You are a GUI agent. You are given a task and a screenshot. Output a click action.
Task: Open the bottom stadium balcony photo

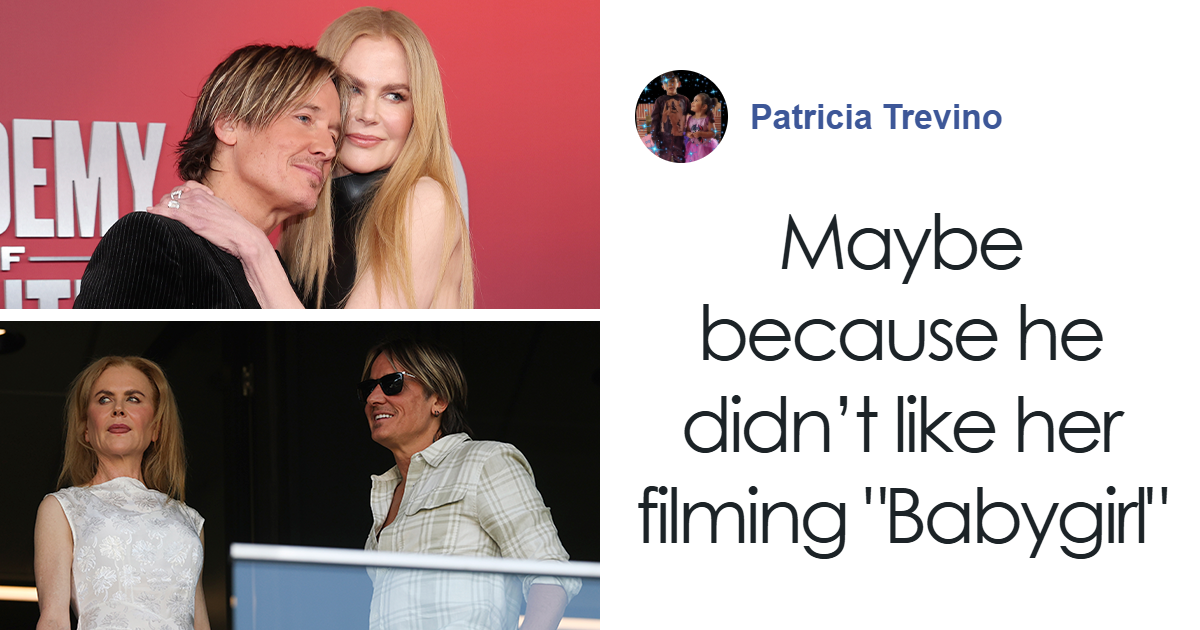click(x=300, y=475)
